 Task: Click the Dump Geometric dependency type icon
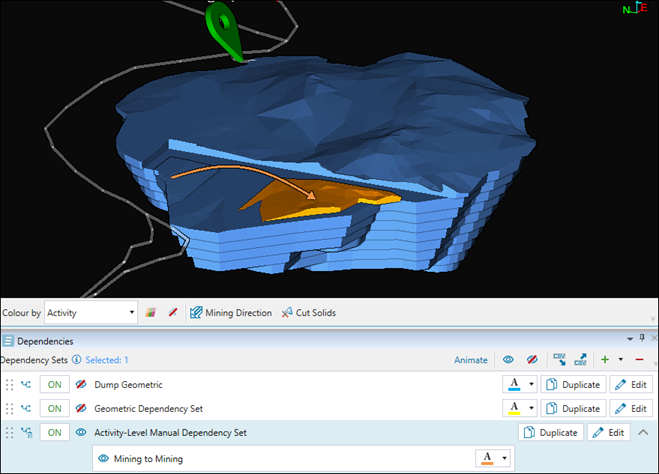click(x=26, y=384)
